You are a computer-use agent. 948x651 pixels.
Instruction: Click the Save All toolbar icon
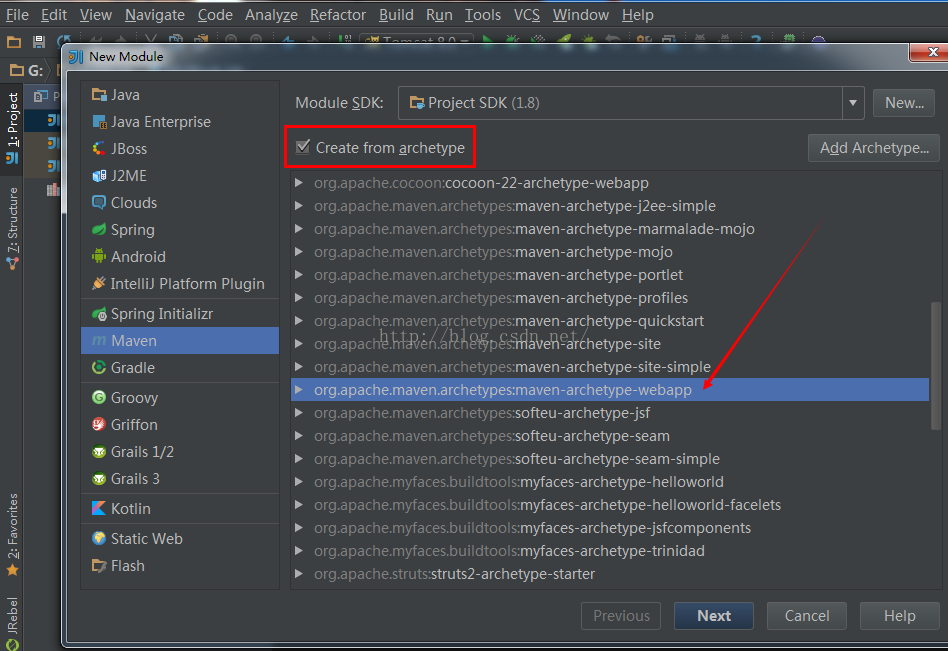coord(39,42)
